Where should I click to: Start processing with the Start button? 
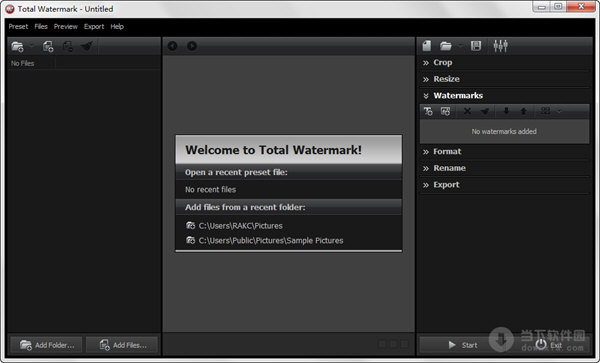click(x=462, y=345)
